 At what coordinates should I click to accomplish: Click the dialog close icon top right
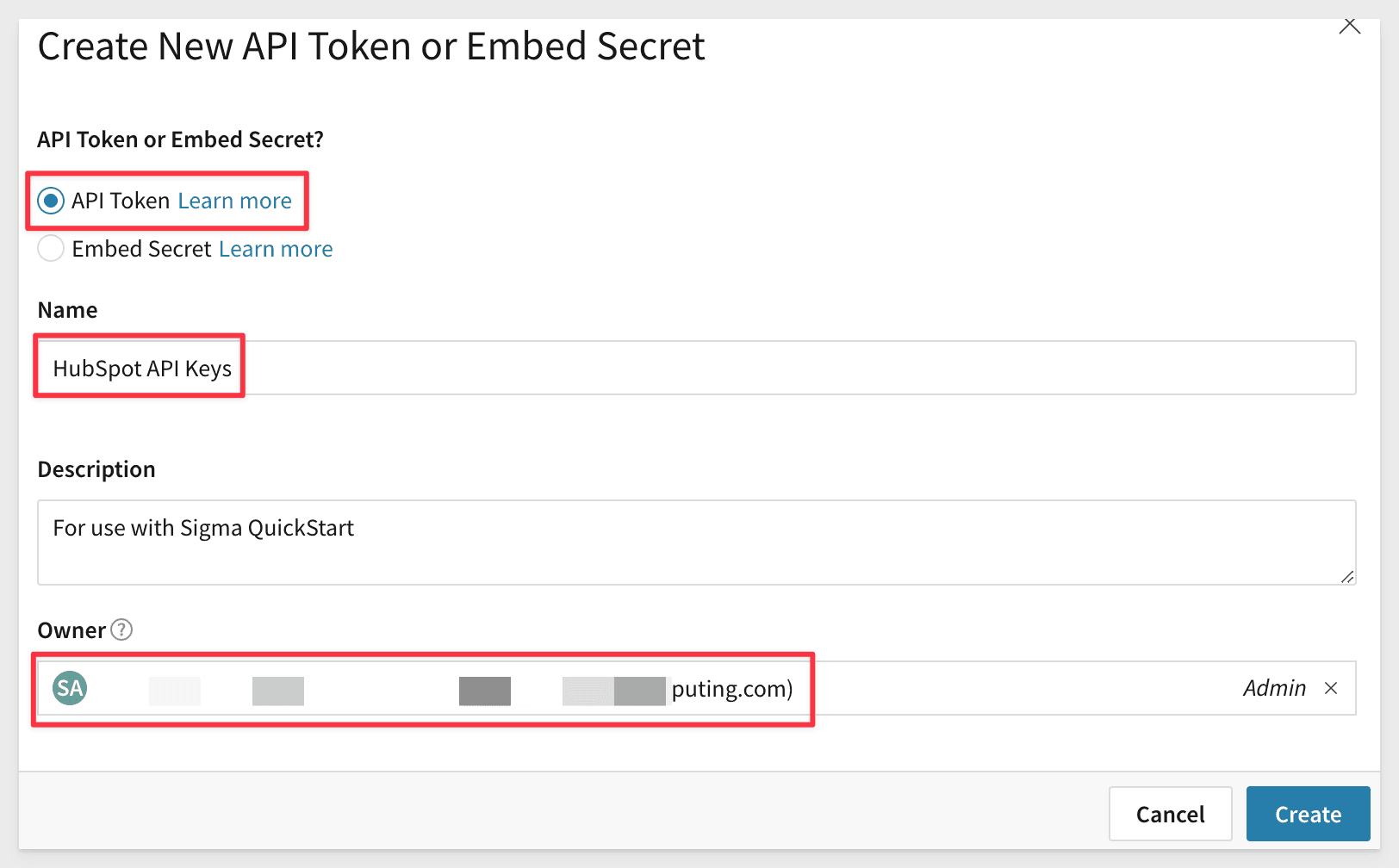1349,26
